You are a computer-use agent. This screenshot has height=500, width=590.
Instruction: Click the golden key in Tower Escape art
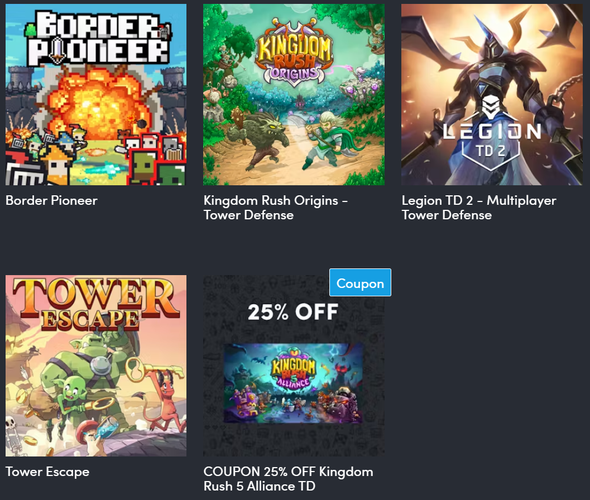pyautogui.click(x=154, y=370)
